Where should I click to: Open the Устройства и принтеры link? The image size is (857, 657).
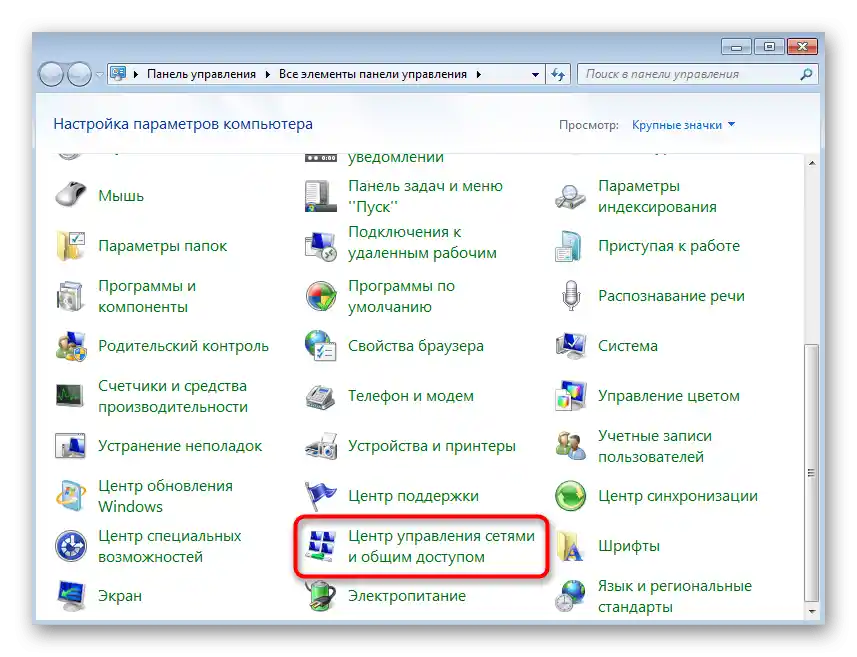(432, 446)
